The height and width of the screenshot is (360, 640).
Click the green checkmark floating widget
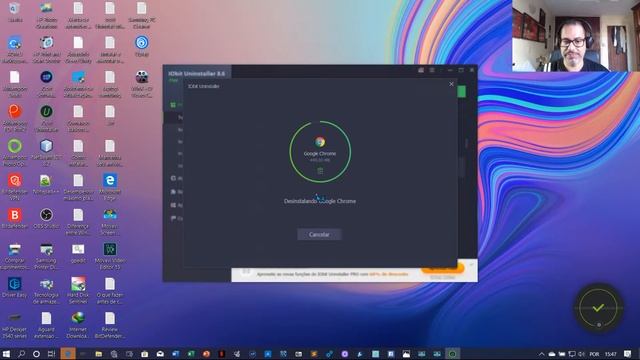coord(598,308)
